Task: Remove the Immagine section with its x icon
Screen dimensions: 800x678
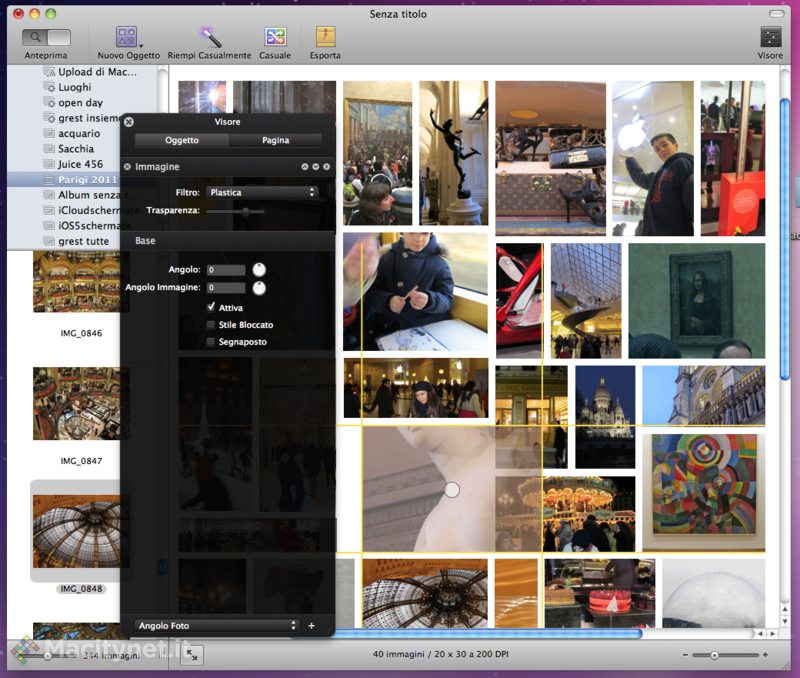Action: [x=127, y=167]
